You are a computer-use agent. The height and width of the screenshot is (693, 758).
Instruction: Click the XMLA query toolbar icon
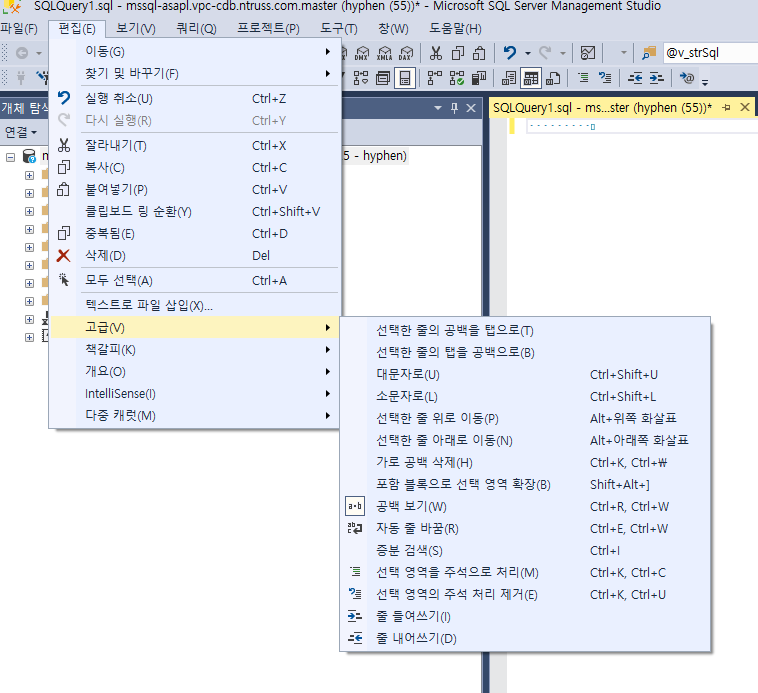point(384,53)
